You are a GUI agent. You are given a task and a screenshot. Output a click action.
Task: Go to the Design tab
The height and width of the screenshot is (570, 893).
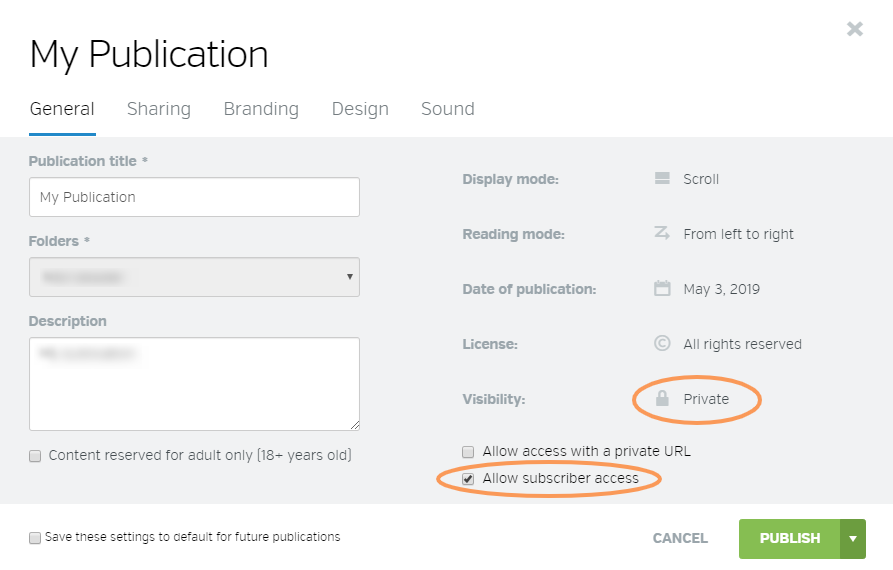pyautogui.click(x=360, y=109)
